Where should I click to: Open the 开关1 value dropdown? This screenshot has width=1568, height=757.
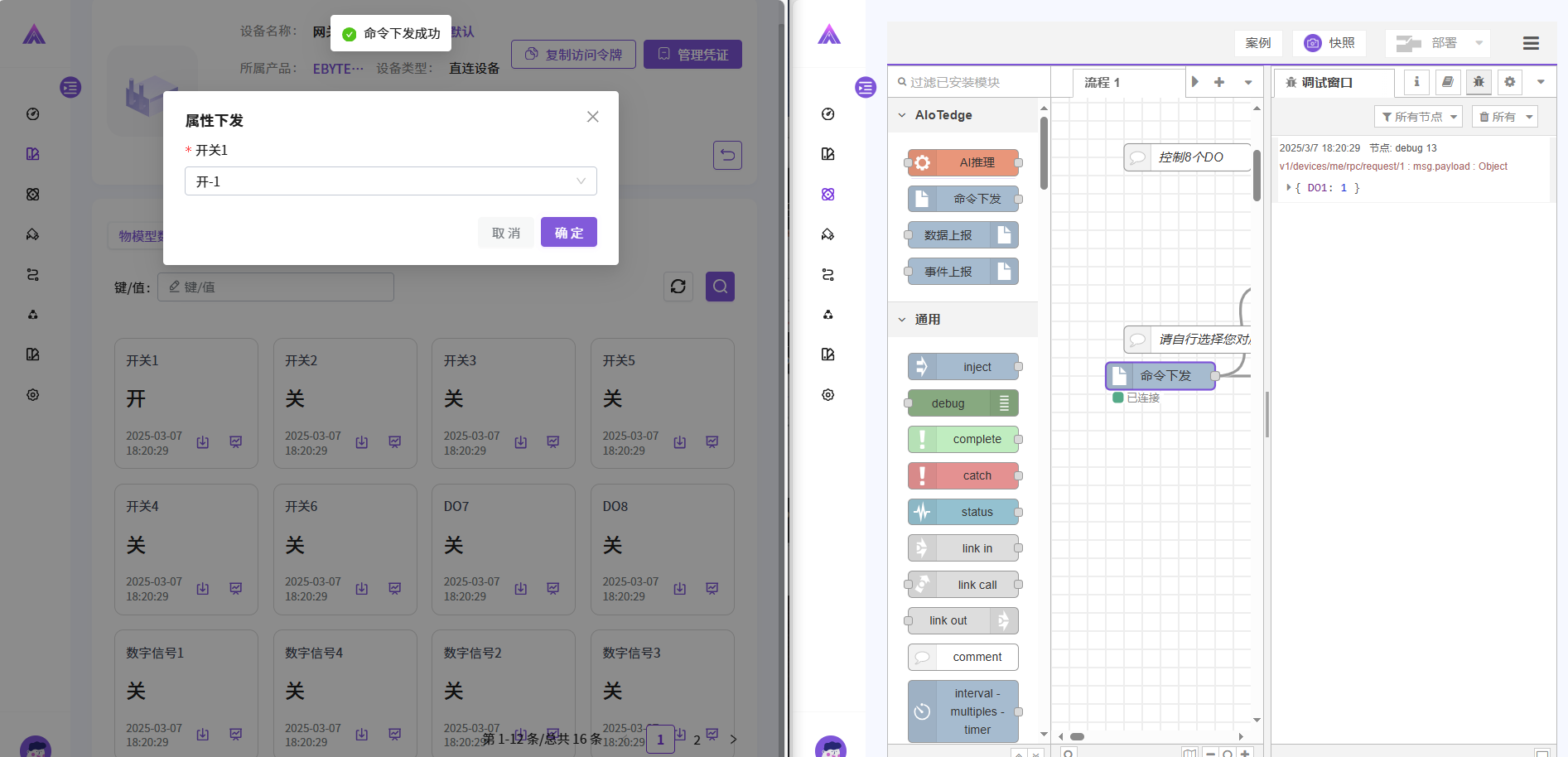[x=390, y=181]
